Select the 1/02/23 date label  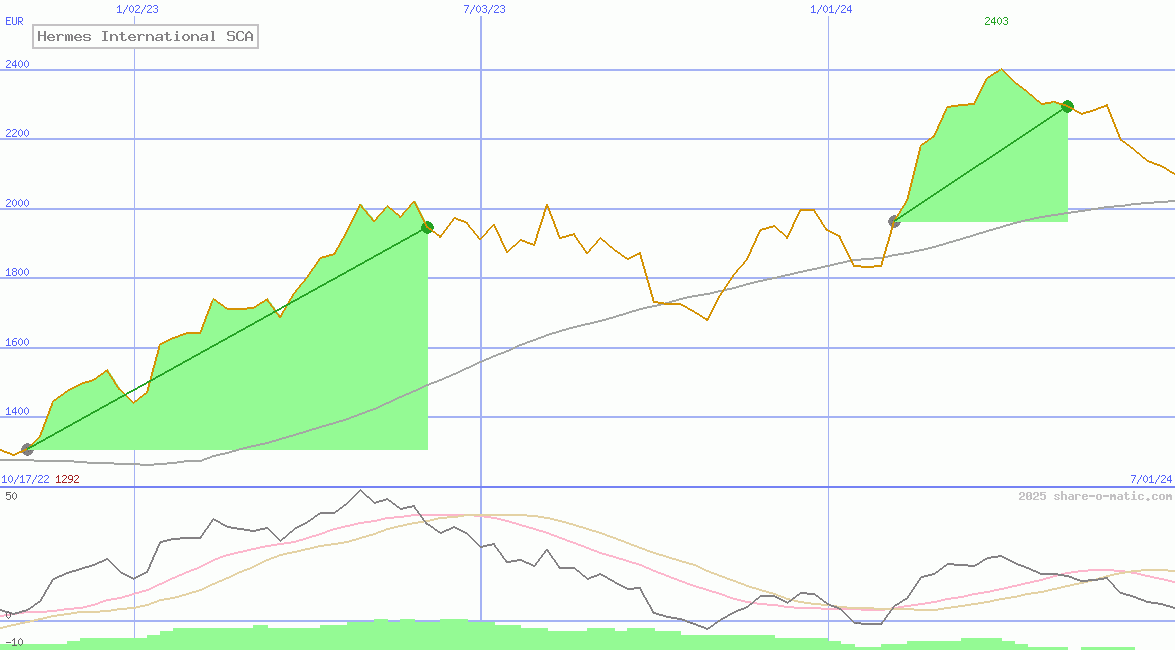tap(137, 9)
